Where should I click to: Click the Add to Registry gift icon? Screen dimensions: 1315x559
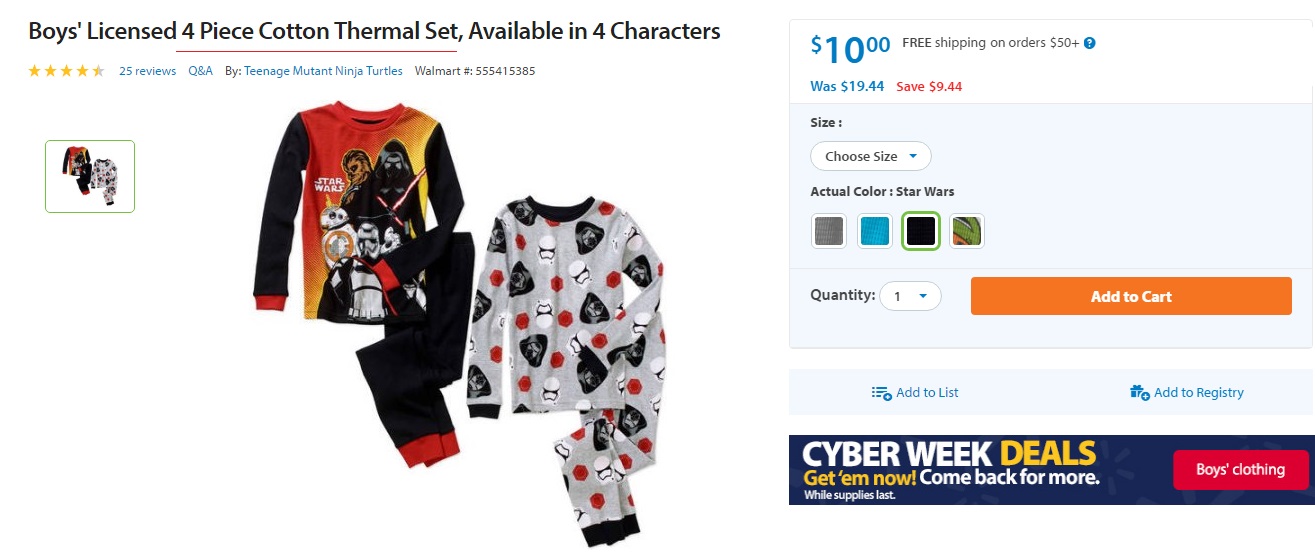click(1139, 393)
